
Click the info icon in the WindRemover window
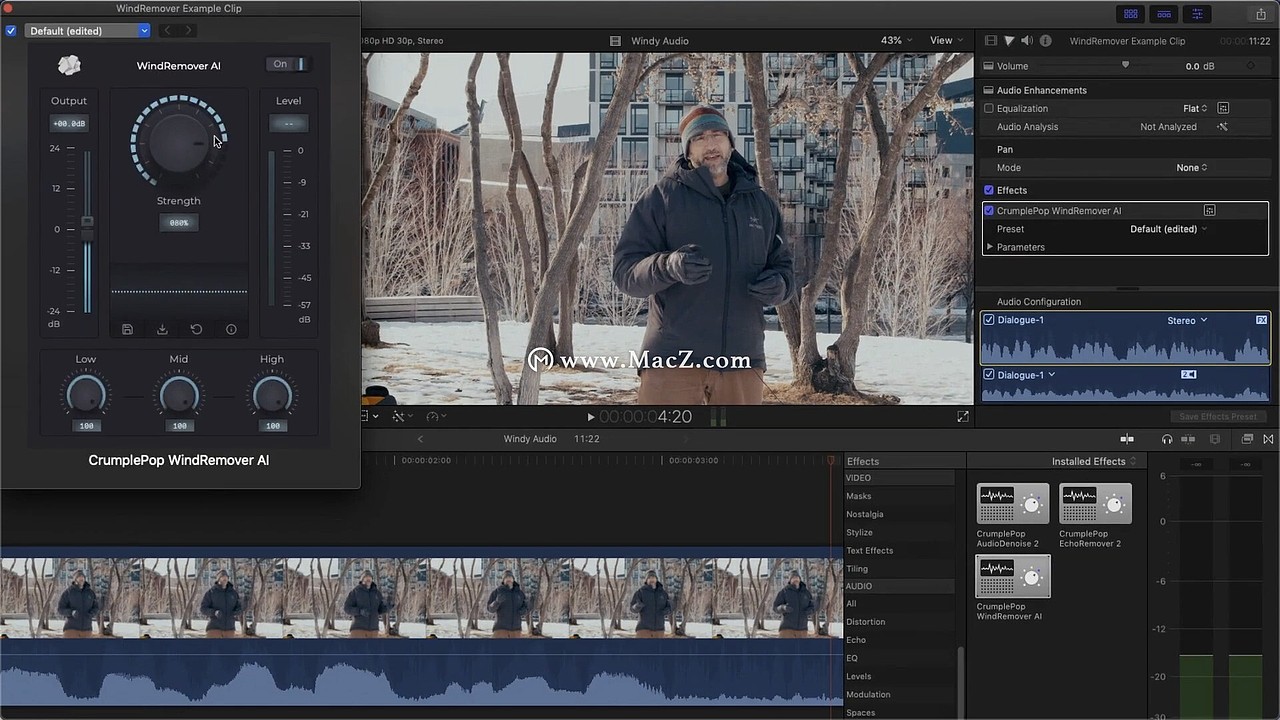pos(230,329)
